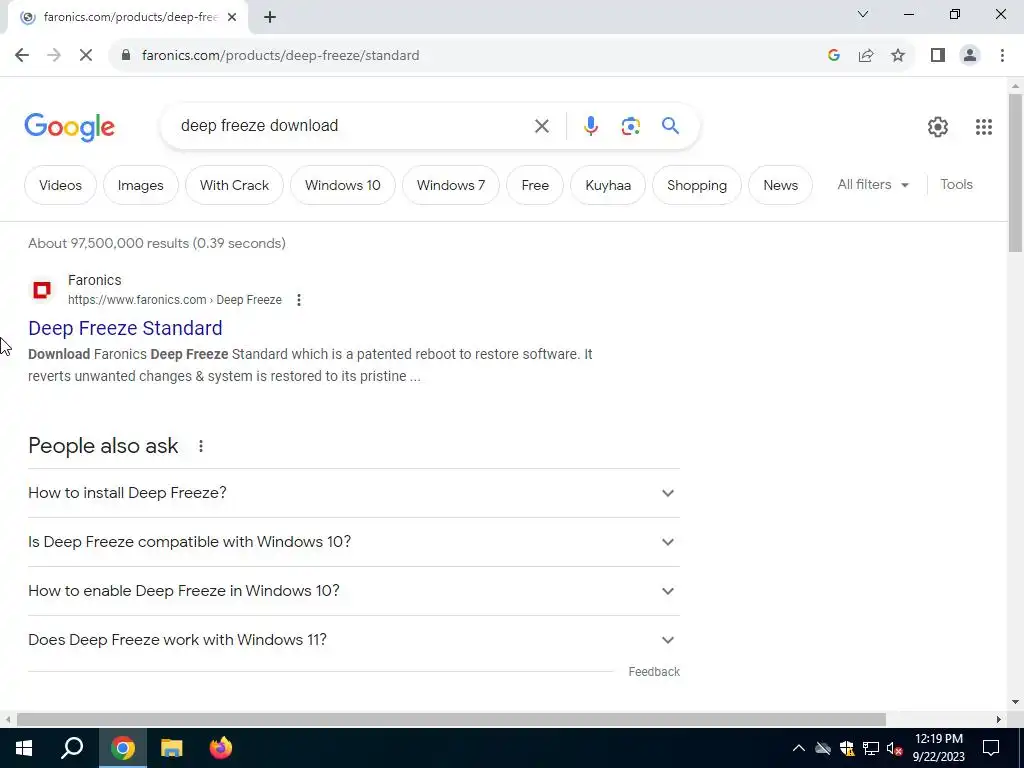Screen dimensions: 1024x768
Task: Select the Kuyhaa filter chip
Action: tap(608, 185)
